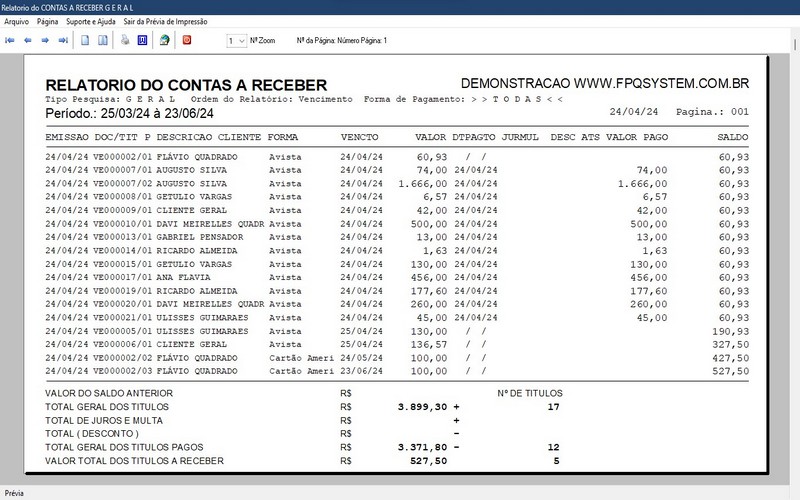Open the Arquivo menu
This screenshot has width=800, height=500.
pyautogui.click(x=17, y=21)
